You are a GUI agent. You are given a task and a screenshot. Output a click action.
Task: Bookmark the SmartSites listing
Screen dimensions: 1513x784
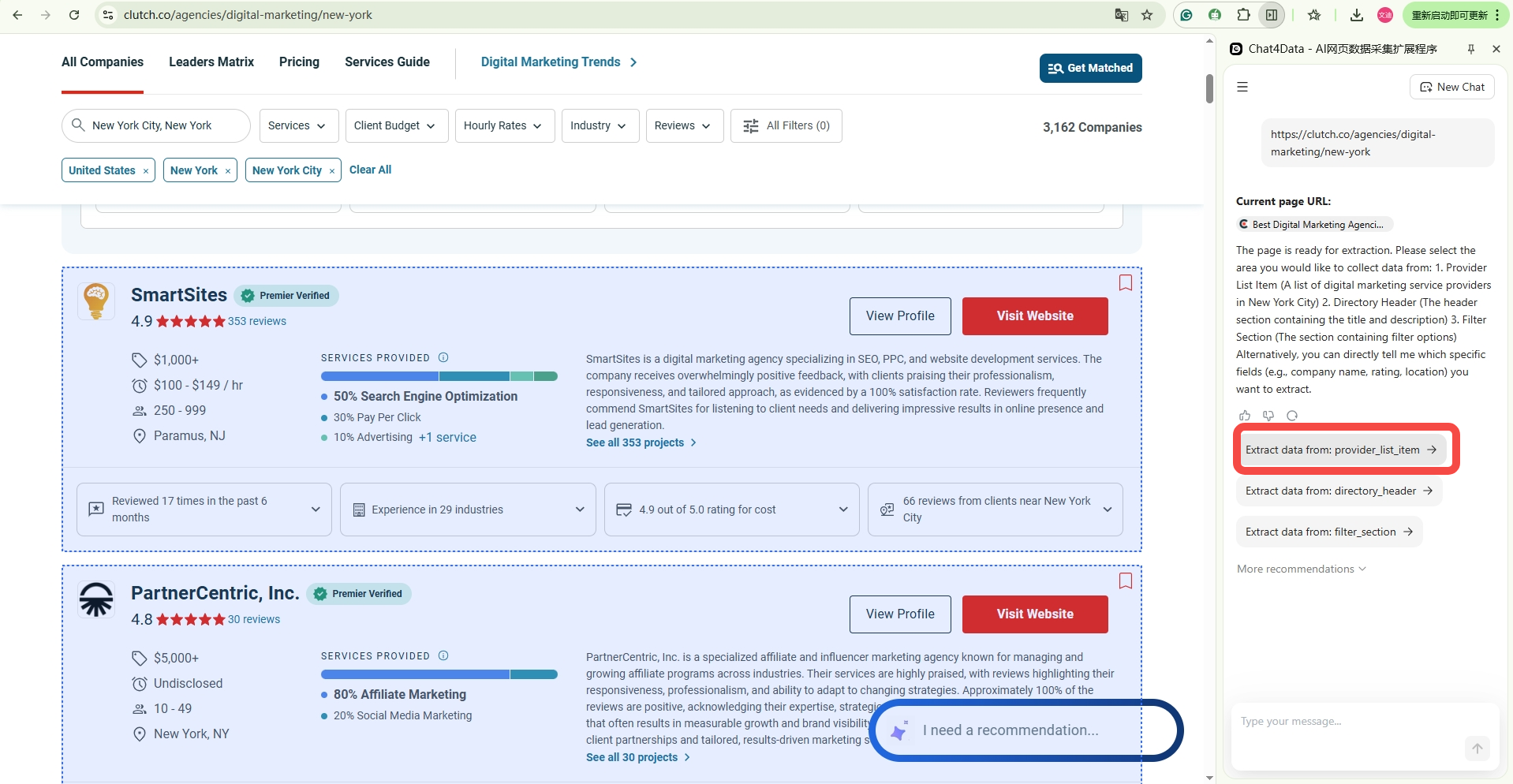[1126, 283]
